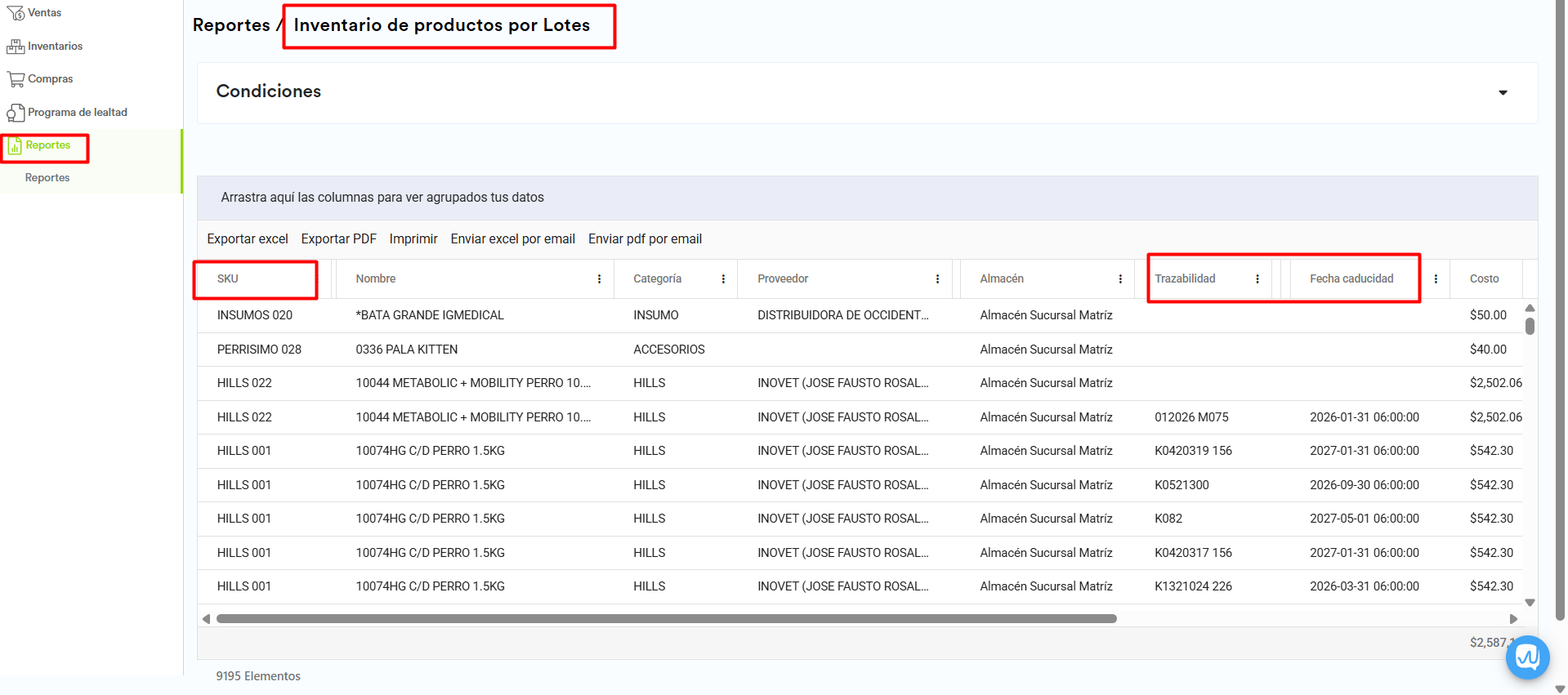
Task: Click Imprimir button
Action: click(x=413, y=239)
